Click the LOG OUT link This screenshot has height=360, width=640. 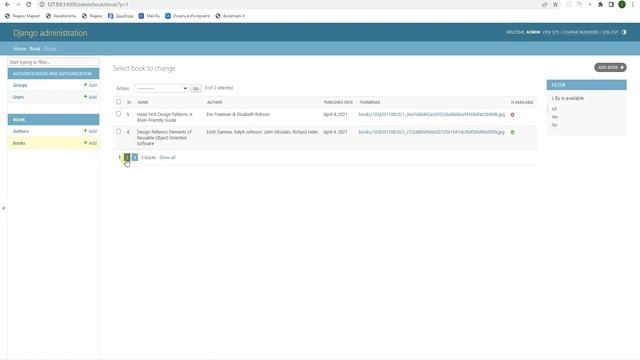click(610, 32)
